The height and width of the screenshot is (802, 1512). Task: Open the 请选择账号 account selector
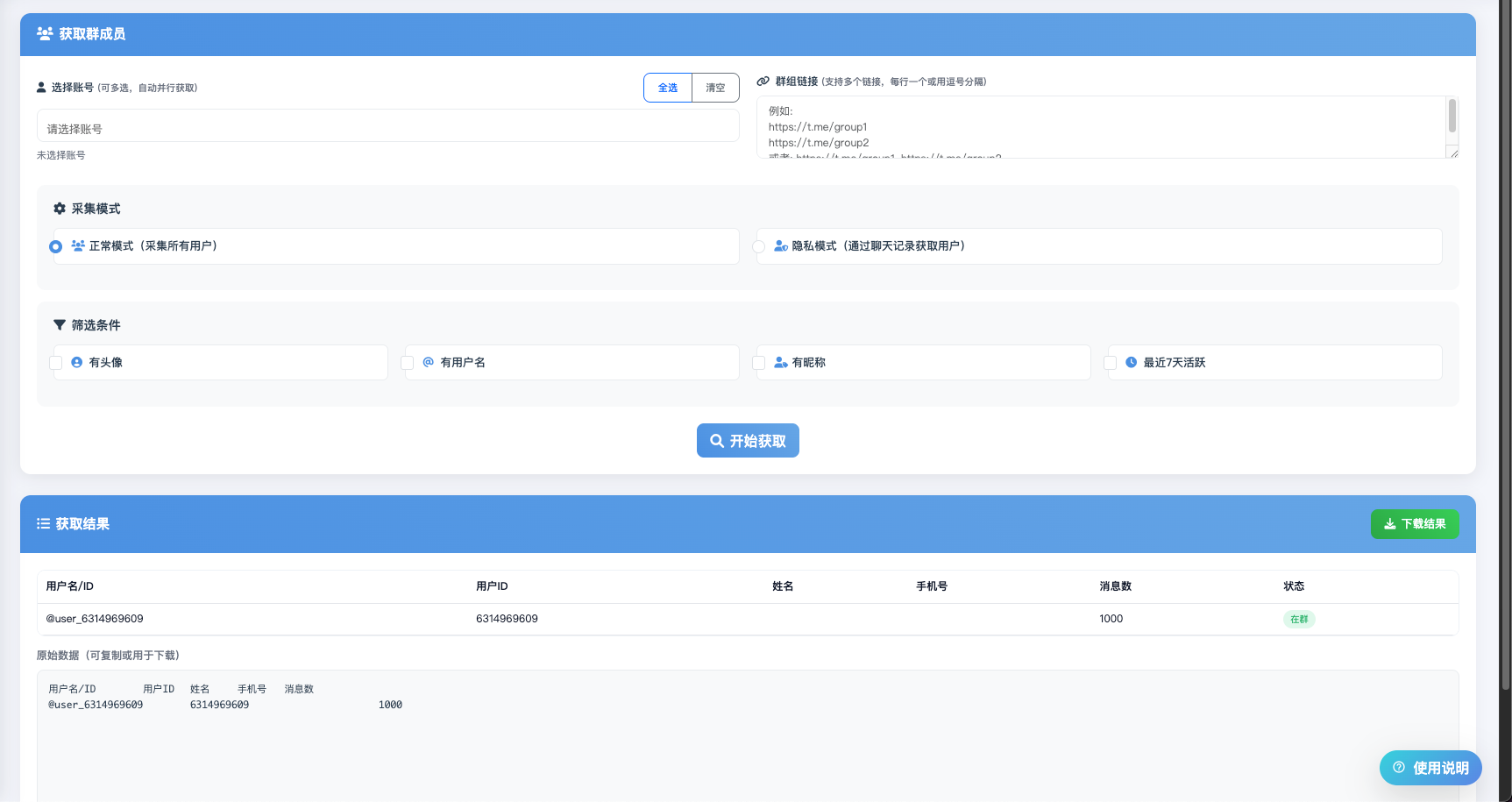[387, 128]
